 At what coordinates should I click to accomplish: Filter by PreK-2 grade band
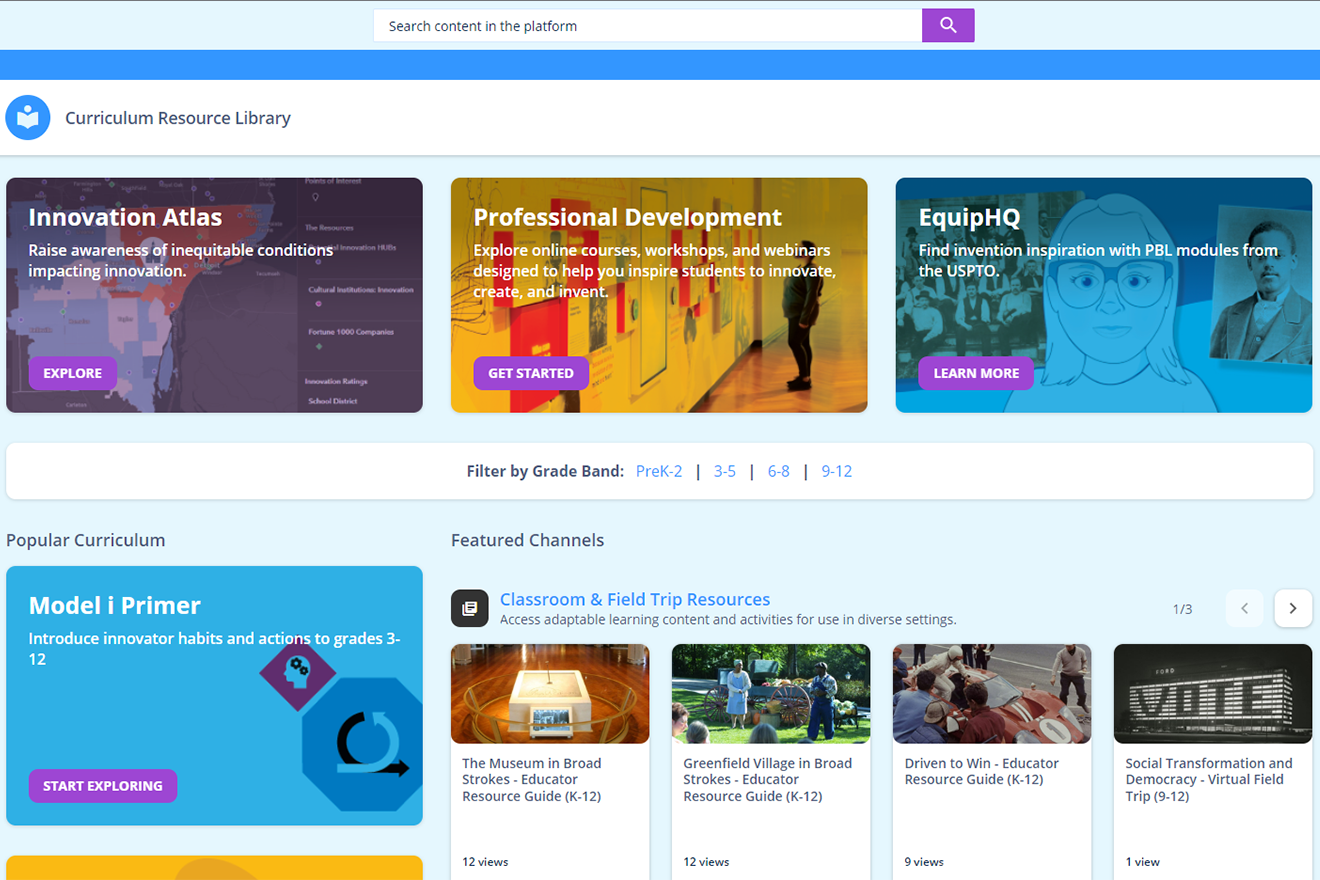pyautogui.click(x=659, y=471)
